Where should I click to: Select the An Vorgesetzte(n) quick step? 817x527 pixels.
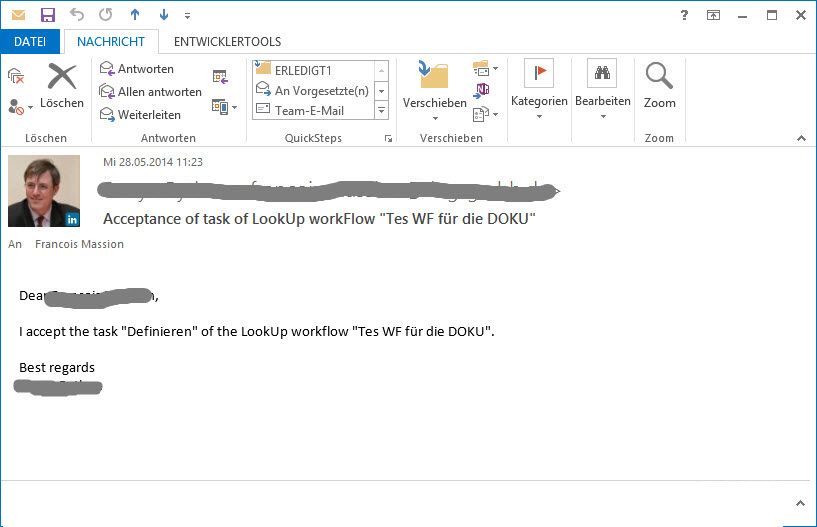(x=313, y=91)
